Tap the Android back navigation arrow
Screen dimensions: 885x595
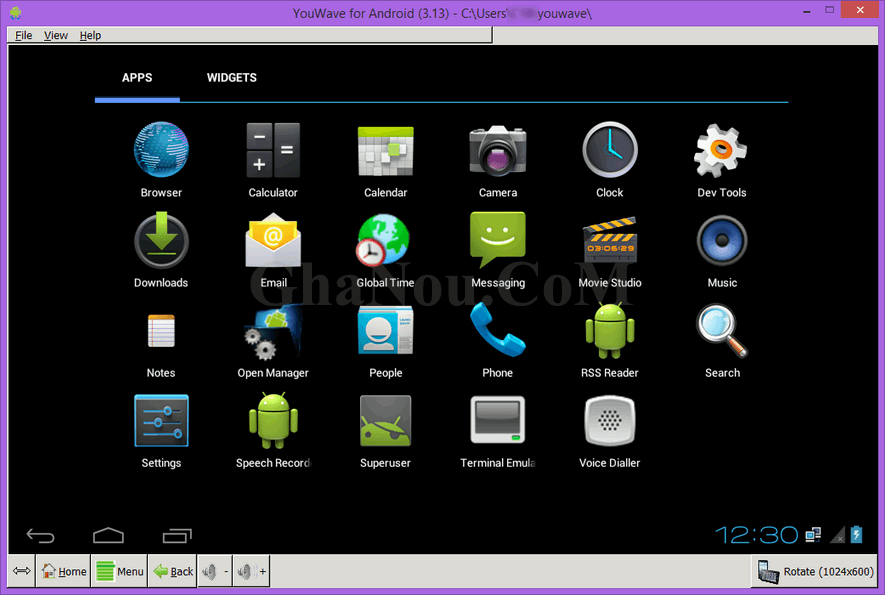pyautogui.click(x=41, y=535)
